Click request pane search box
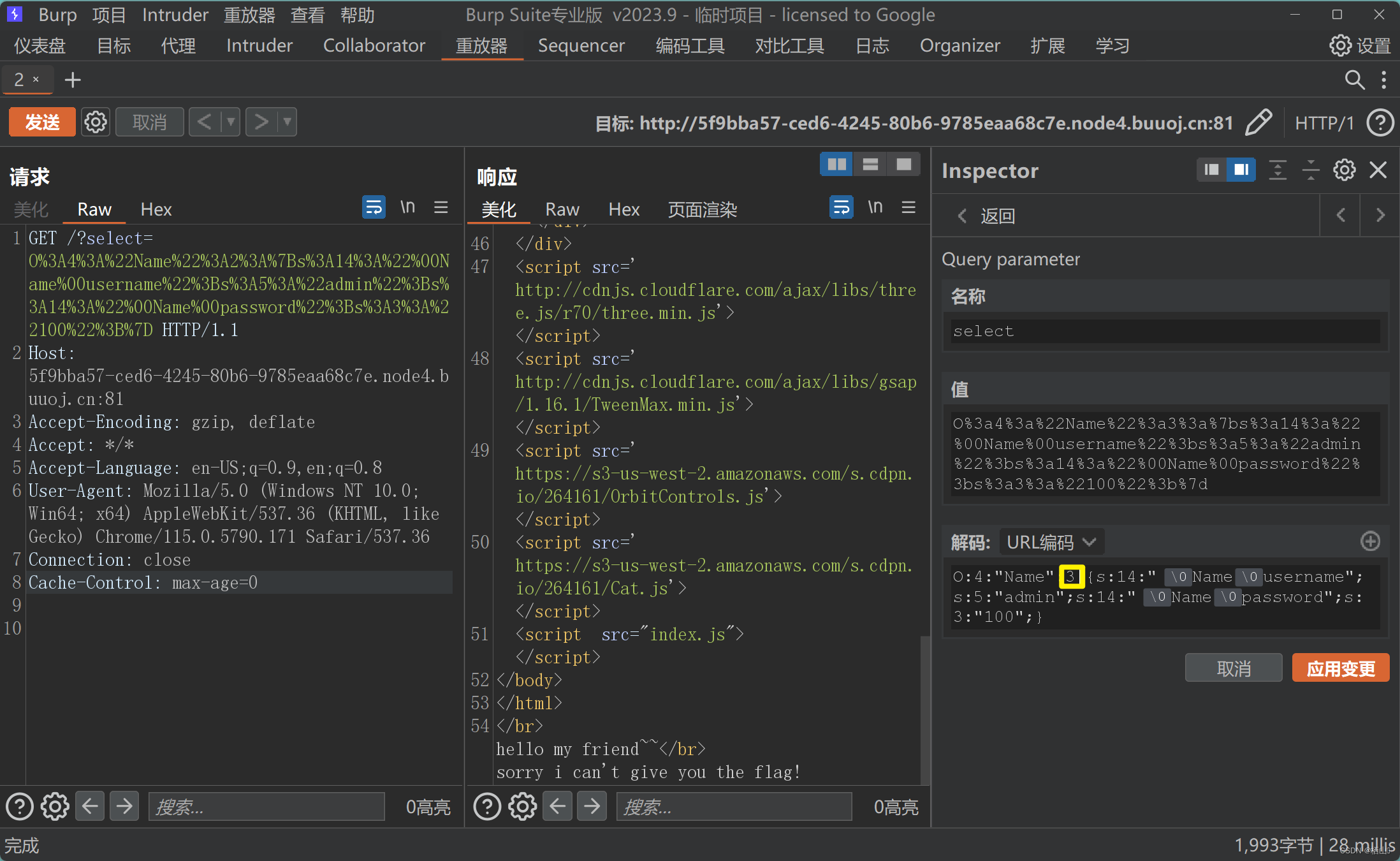Image resolution: width=1400 pixels, height=861 pixels. tap(266, 807)
